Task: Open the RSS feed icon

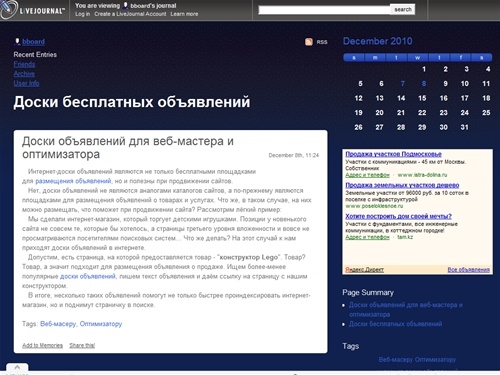Action: (x=309, y=42)
